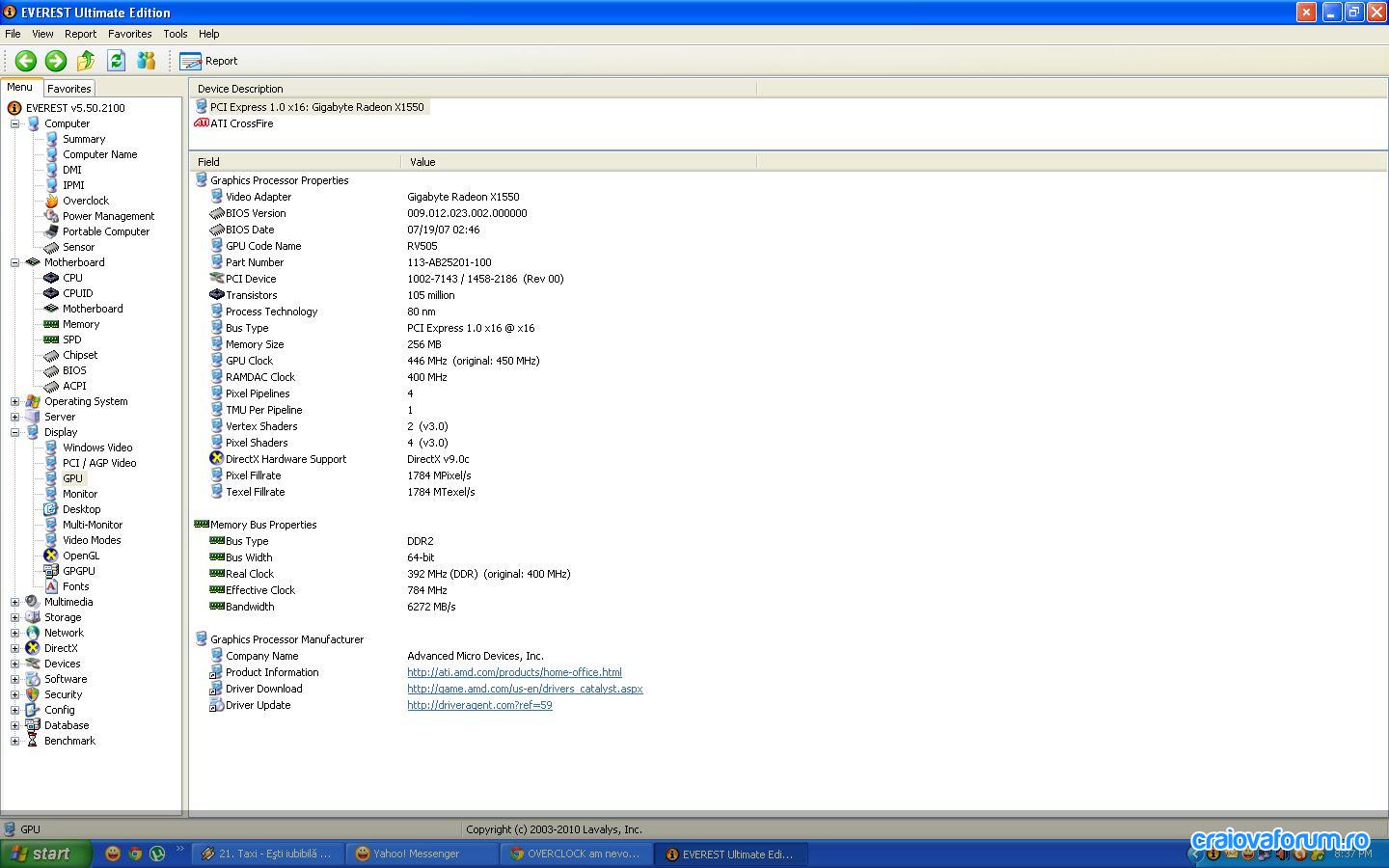1389x868 pixels.
Task: Select CPU chip icon under Motherboard
Action: 51,278
